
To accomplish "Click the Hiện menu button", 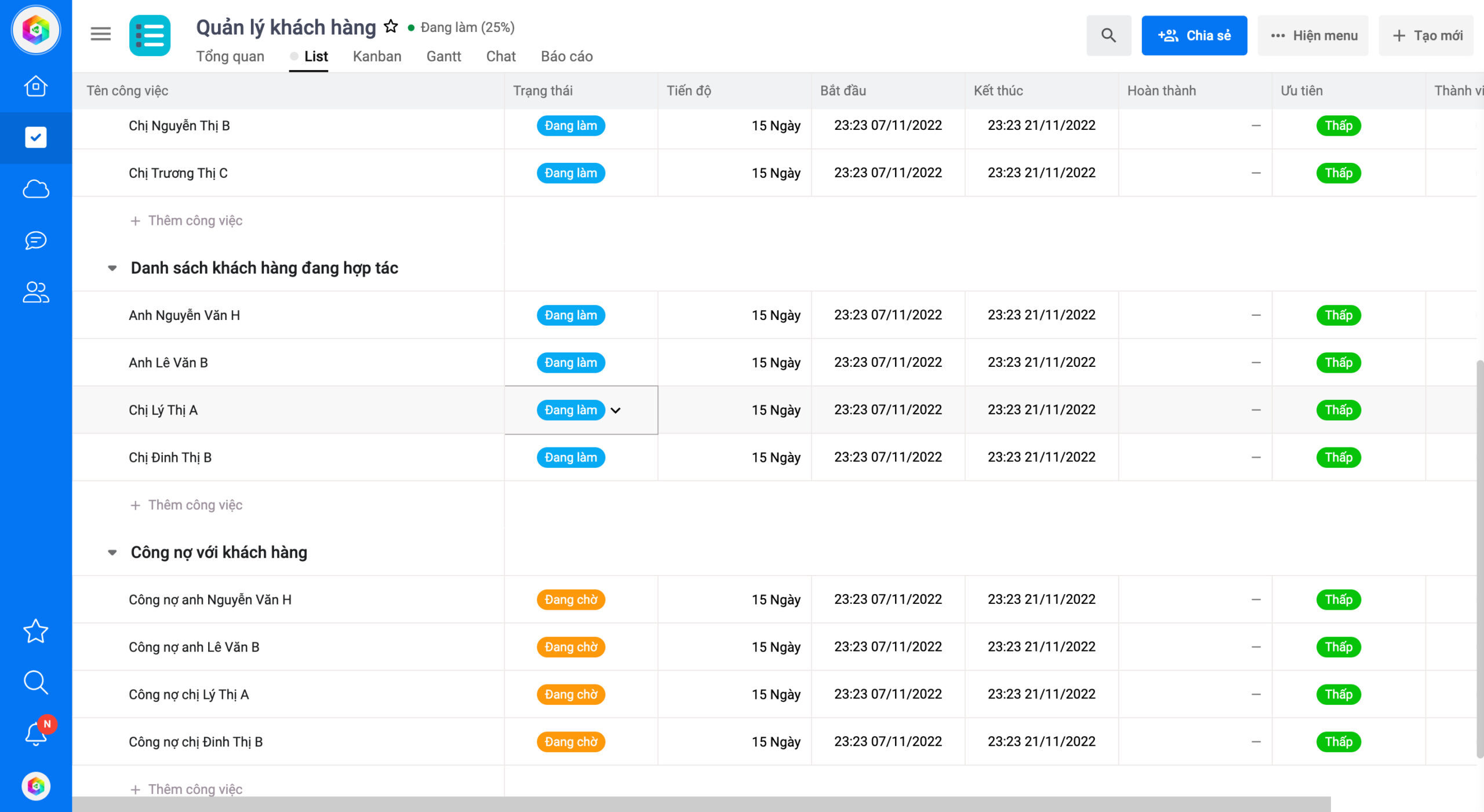I will 1313,35.
